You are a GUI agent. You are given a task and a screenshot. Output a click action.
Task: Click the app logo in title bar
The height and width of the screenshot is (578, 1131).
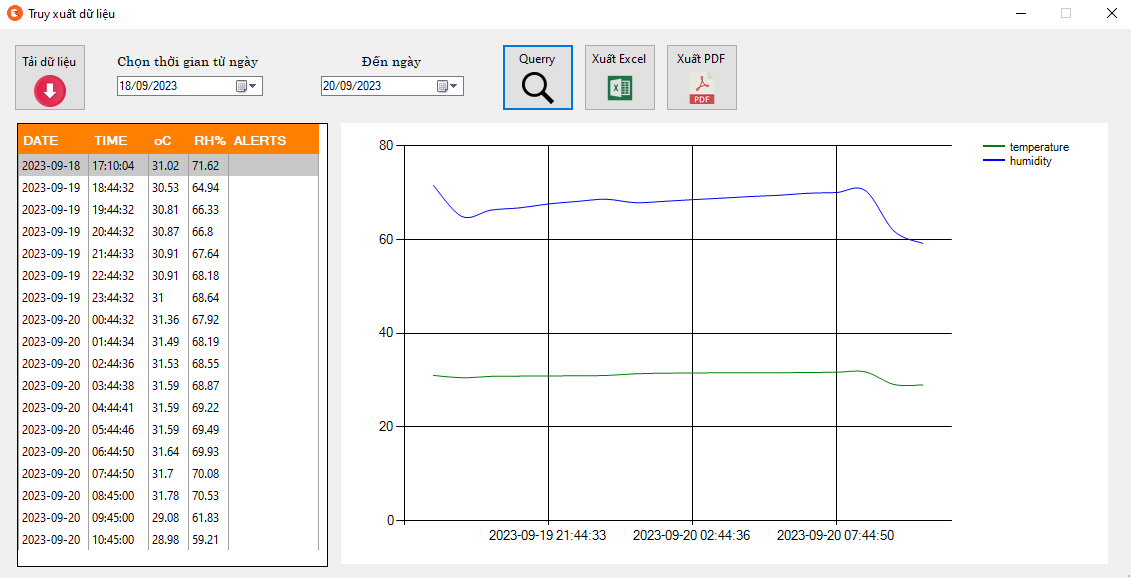[x=15, y=13]
